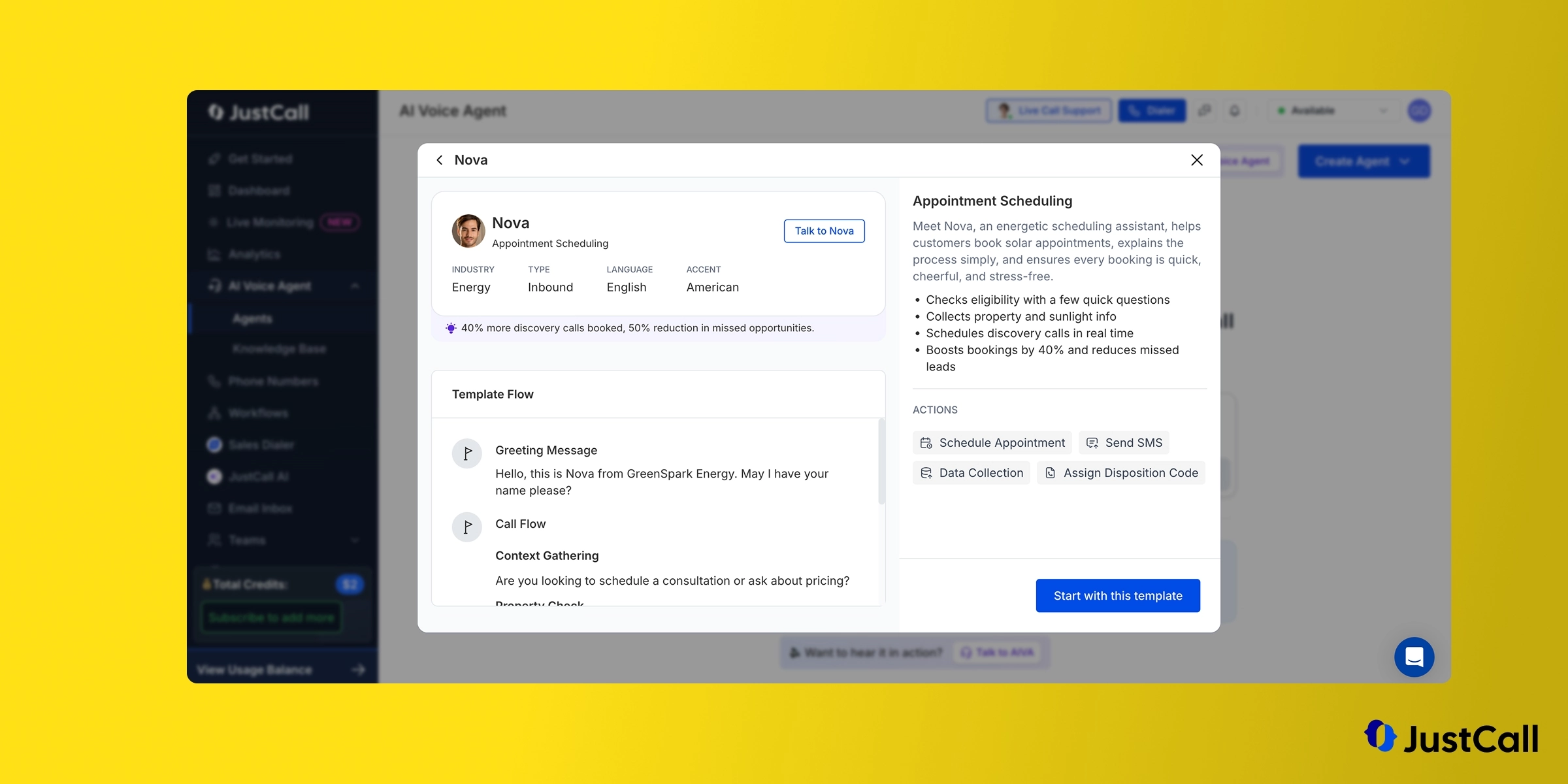Click Nova's profile photo
The width and height of the screenshot is (1568, 784).
468,231
